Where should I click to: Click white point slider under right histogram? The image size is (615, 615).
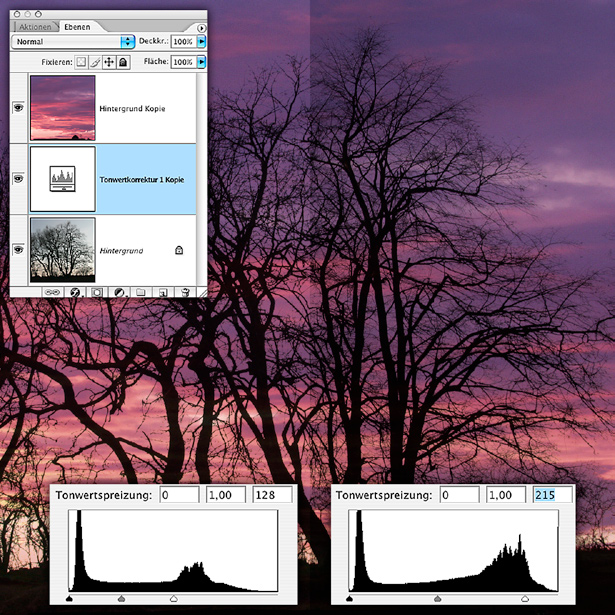coord(525,599)
